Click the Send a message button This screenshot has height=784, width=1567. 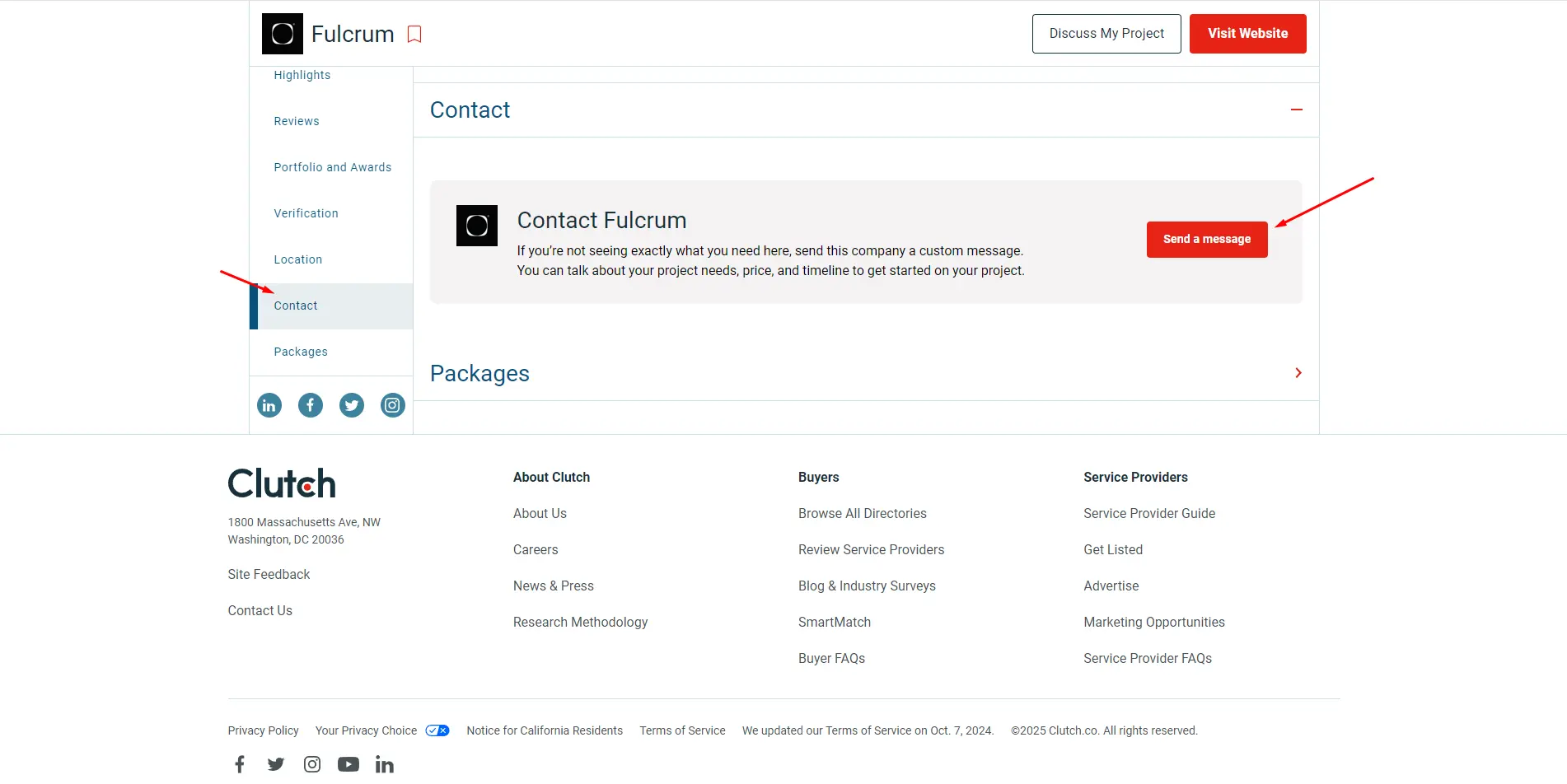[x=1207, y=240]
